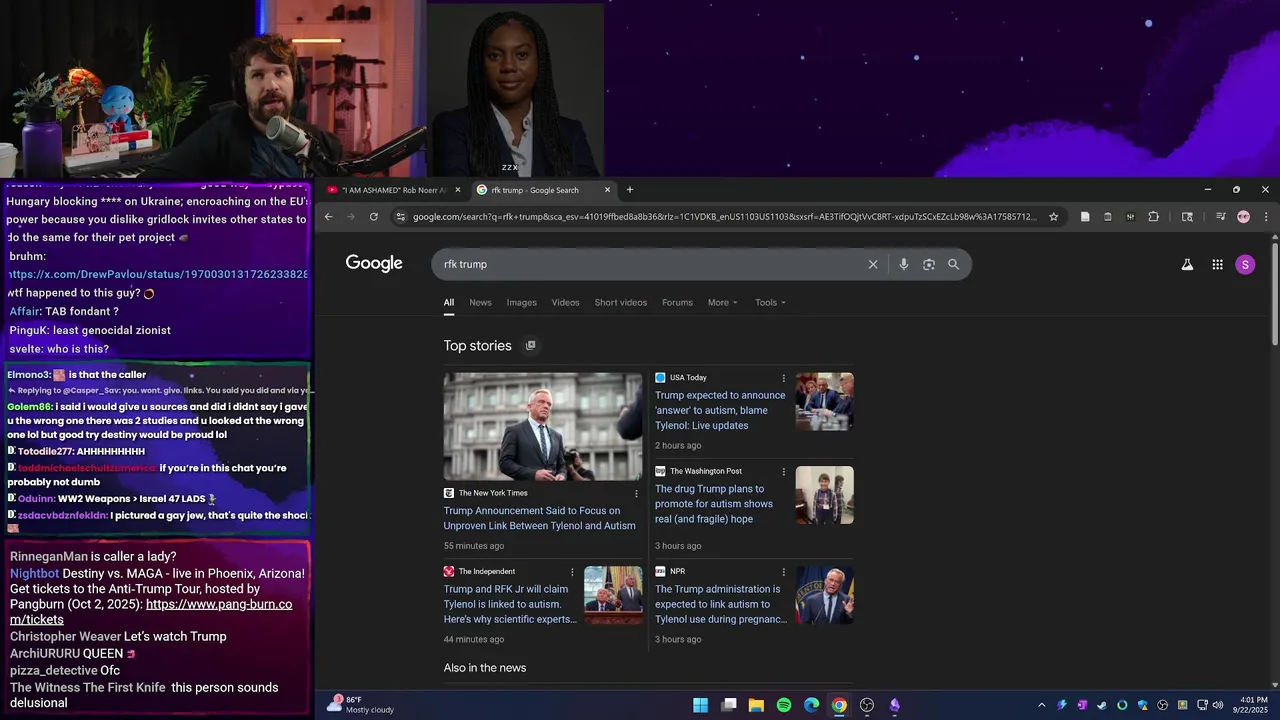Viewport: 1280px width, 720px height.
Task: Expand the More search filters dropdown
Action: tap(722, 302)
